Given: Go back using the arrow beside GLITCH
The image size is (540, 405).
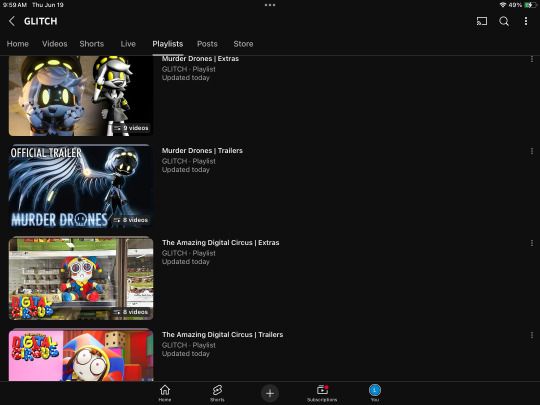Looking at the screenshot, I should click(12, 21).
